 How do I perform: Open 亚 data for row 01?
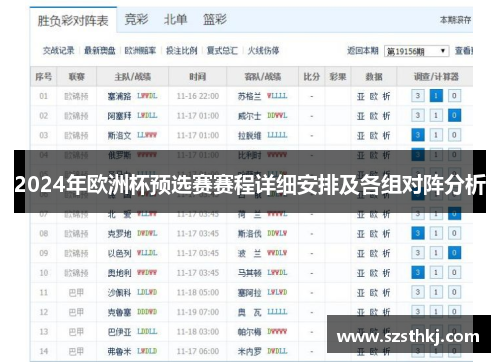click(361, 96)
